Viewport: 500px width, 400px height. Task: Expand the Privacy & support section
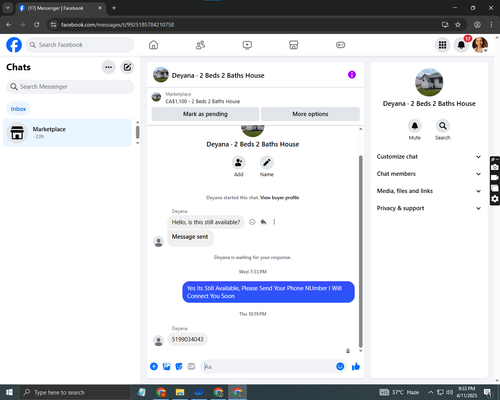tap(429, 208)
